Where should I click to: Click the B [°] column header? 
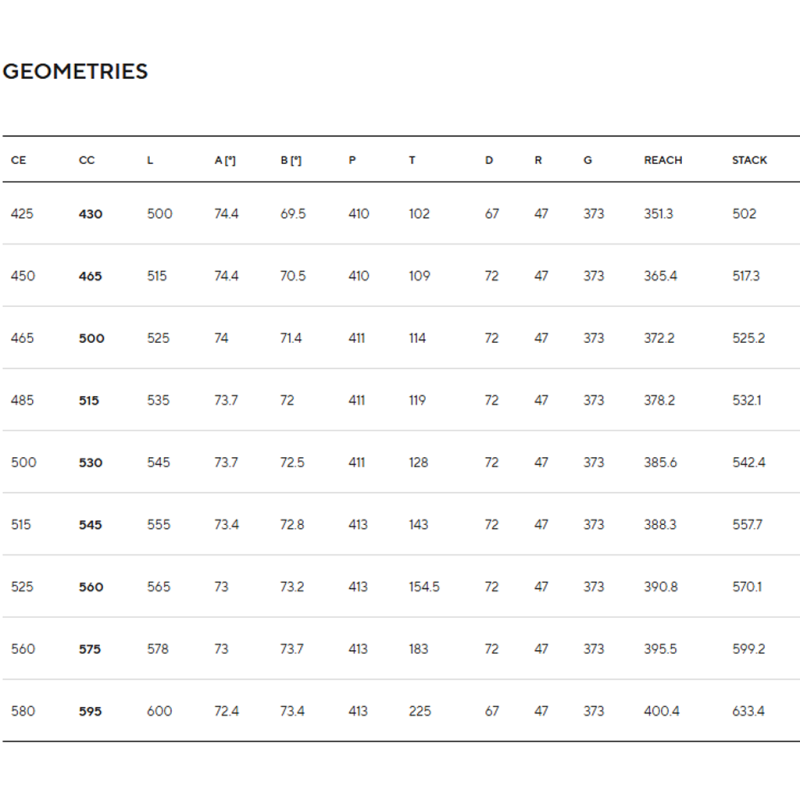(x=291, y=160)
